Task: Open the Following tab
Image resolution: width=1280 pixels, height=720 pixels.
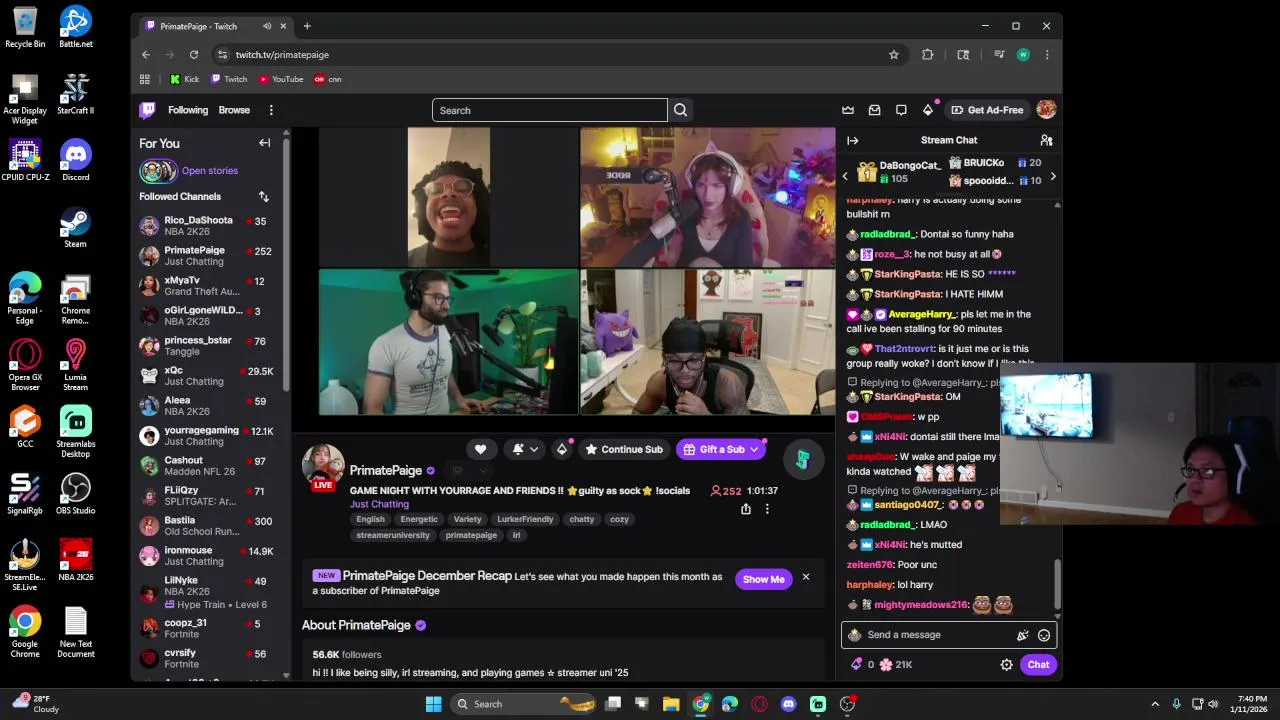Action: pyautogui.click(x=188, y=110)
